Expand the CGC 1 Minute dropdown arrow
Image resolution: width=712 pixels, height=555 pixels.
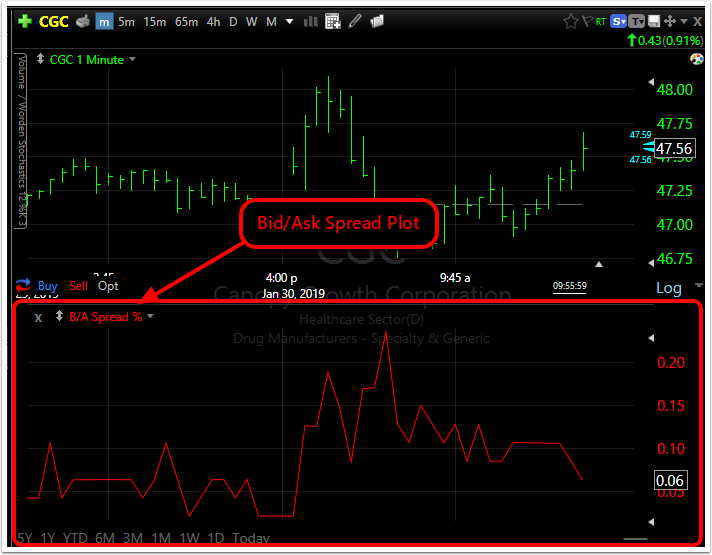(x=132, y=59)
